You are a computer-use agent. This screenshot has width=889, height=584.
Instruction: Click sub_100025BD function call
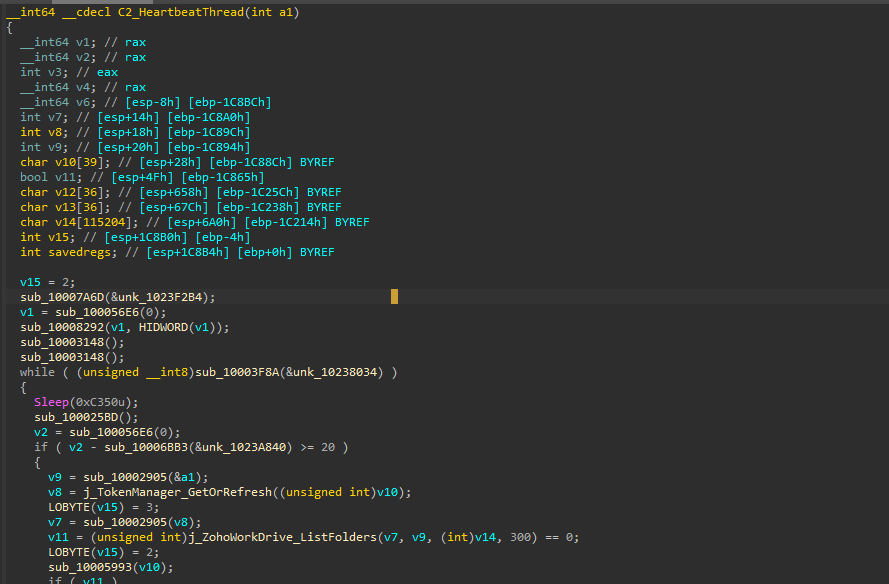pos(76,417)
